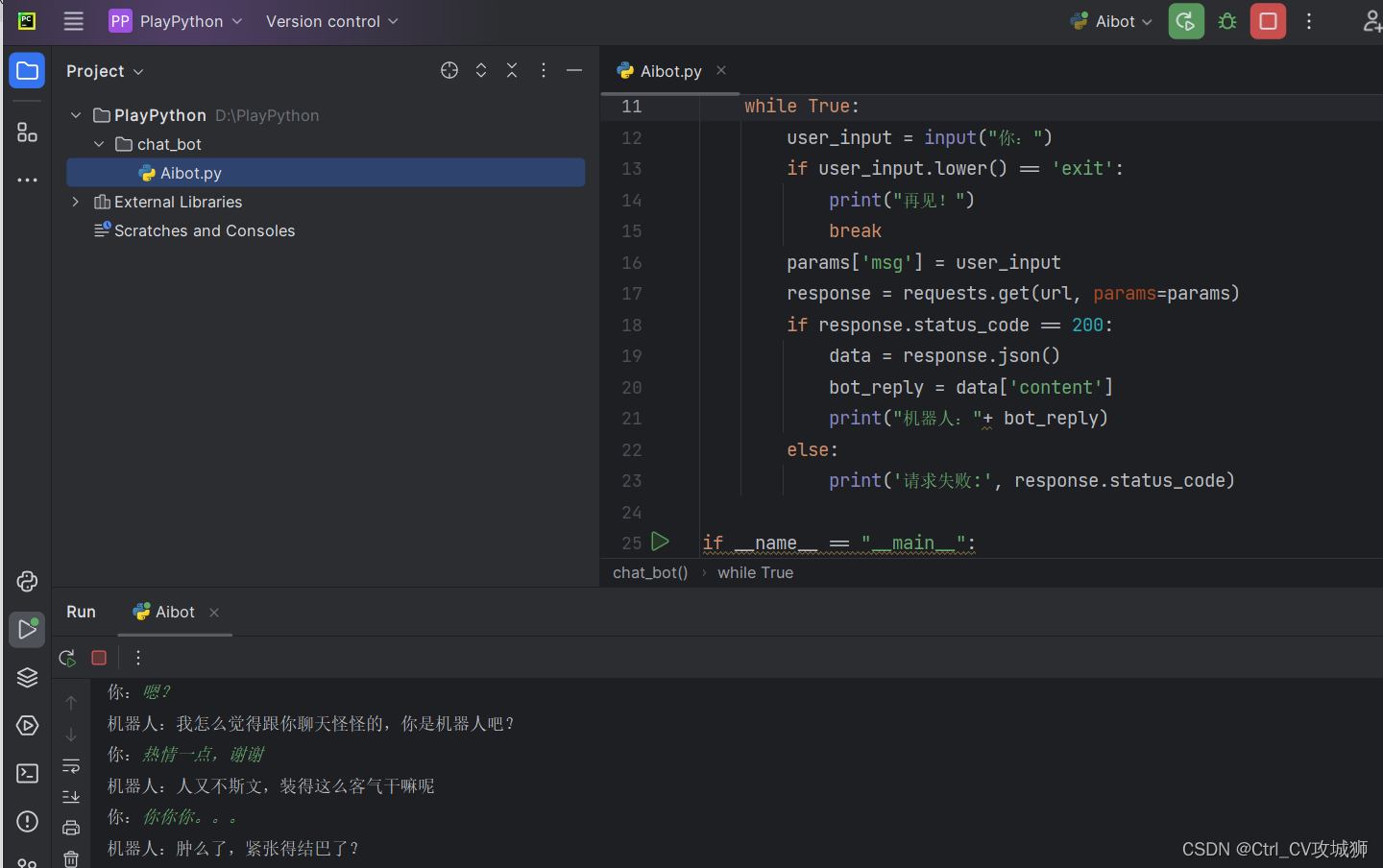Hide the Project panel
The width and height of the screenshot is (1383, 868).
[574, 70]
